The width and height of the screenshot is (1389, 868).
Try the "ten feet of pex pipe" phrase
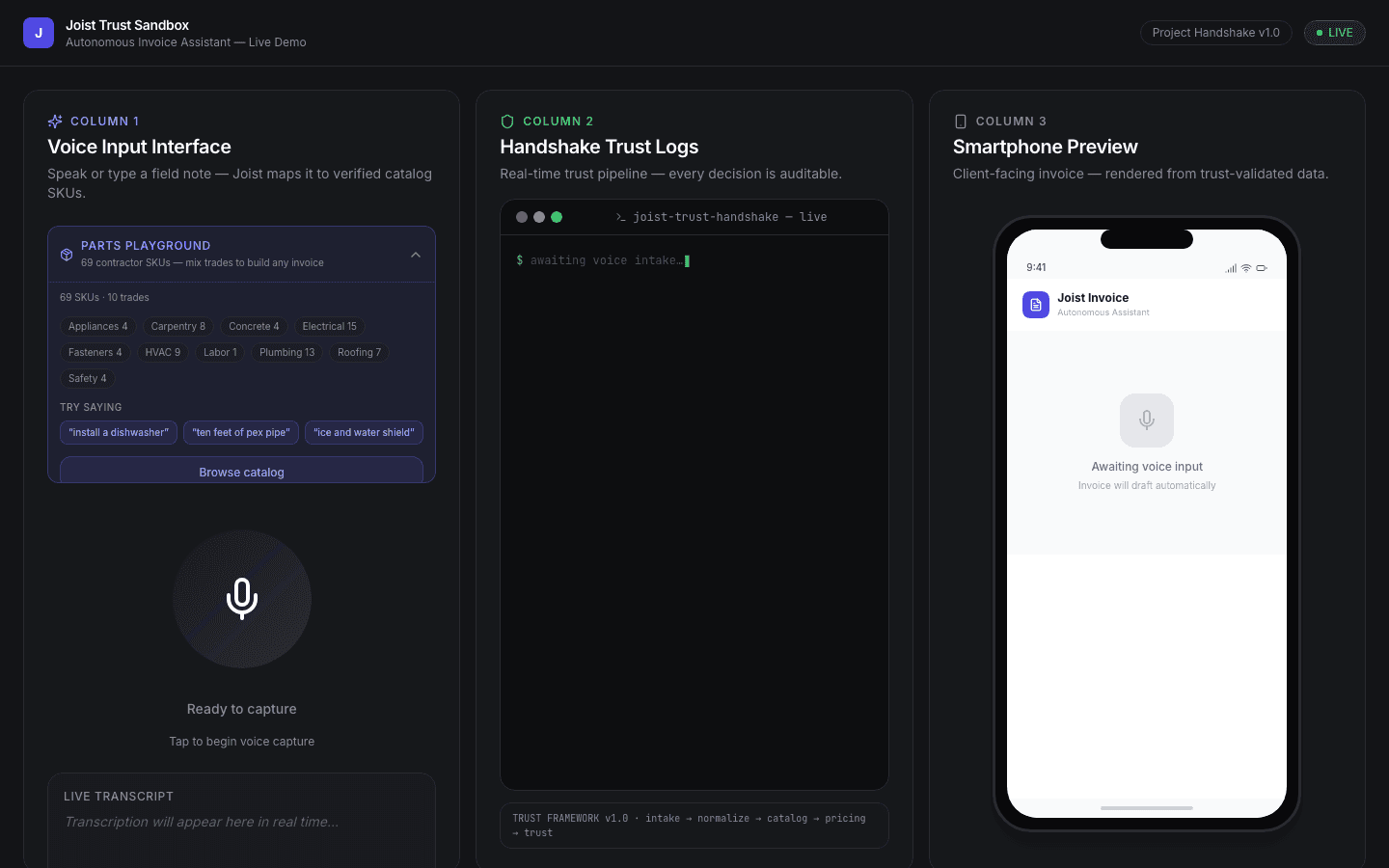[241, 432]
